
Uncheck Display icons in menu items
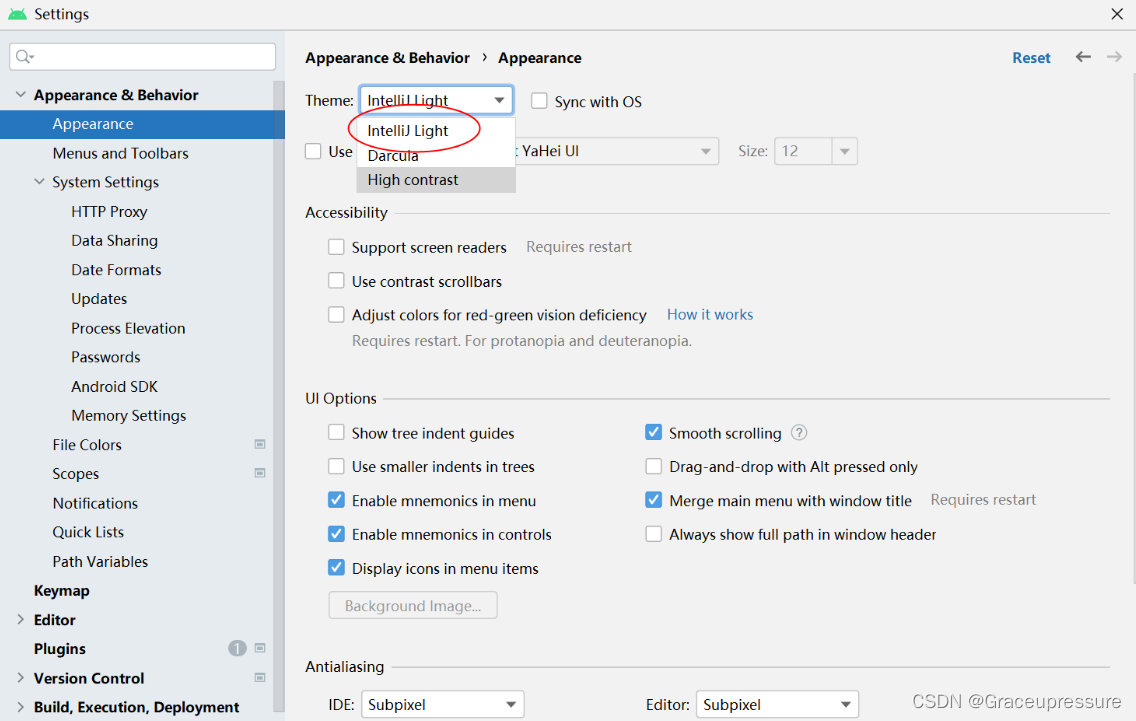(336, 567)
